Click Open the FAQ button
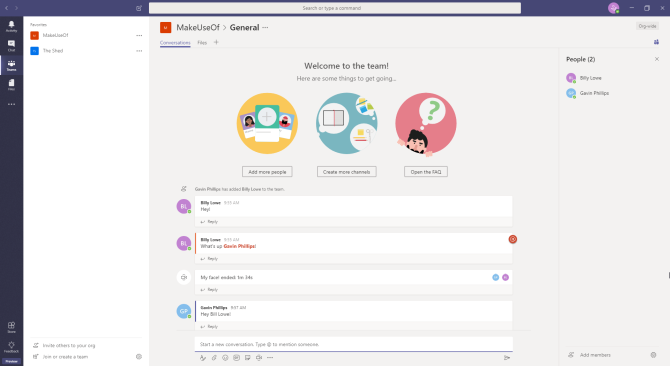Screen dimensions: 670x366 coord(426,172)
